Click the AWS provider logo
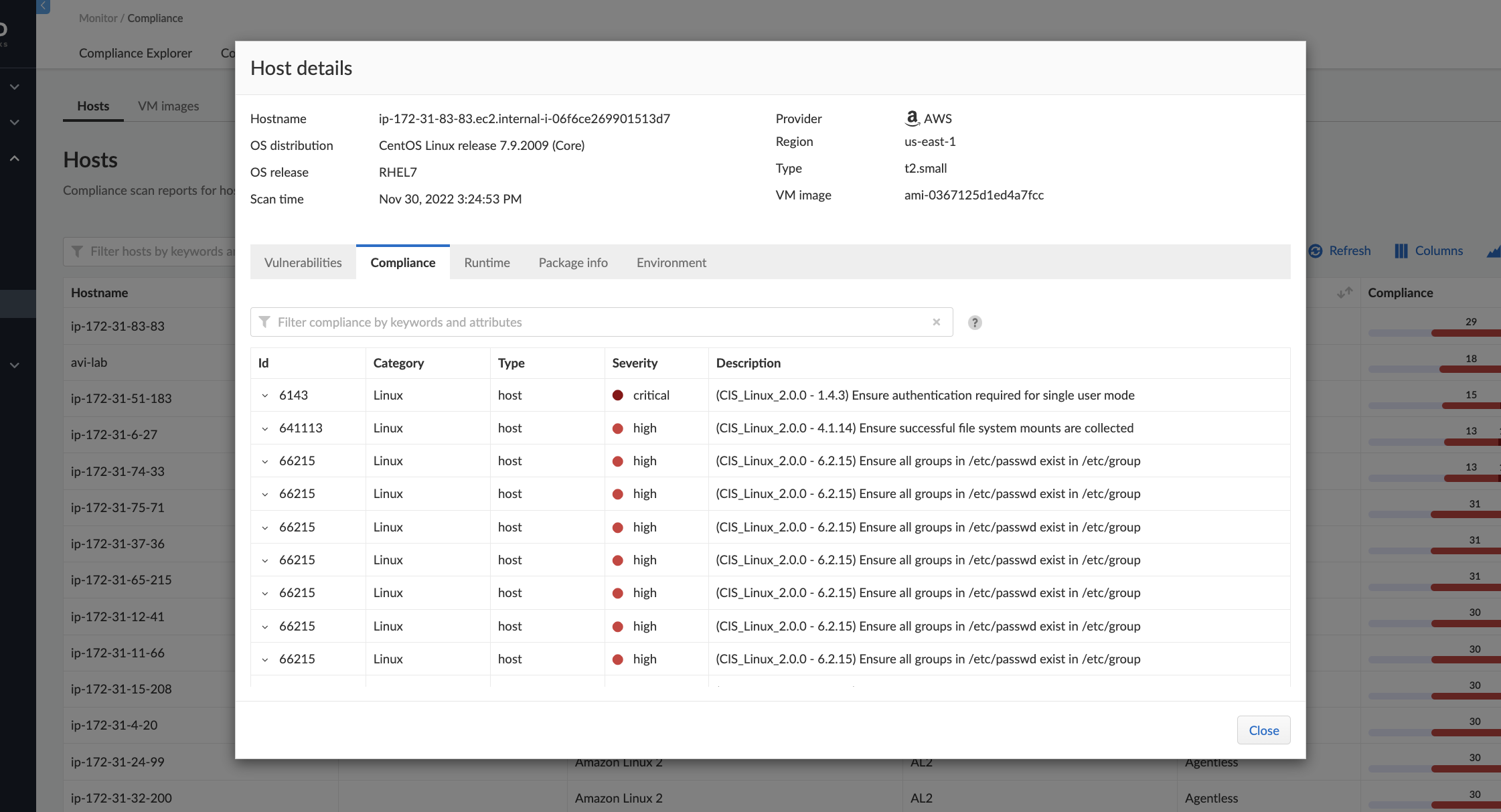Image resolution: width=1501 pixels, height=812 pixels. coord(912,118)
